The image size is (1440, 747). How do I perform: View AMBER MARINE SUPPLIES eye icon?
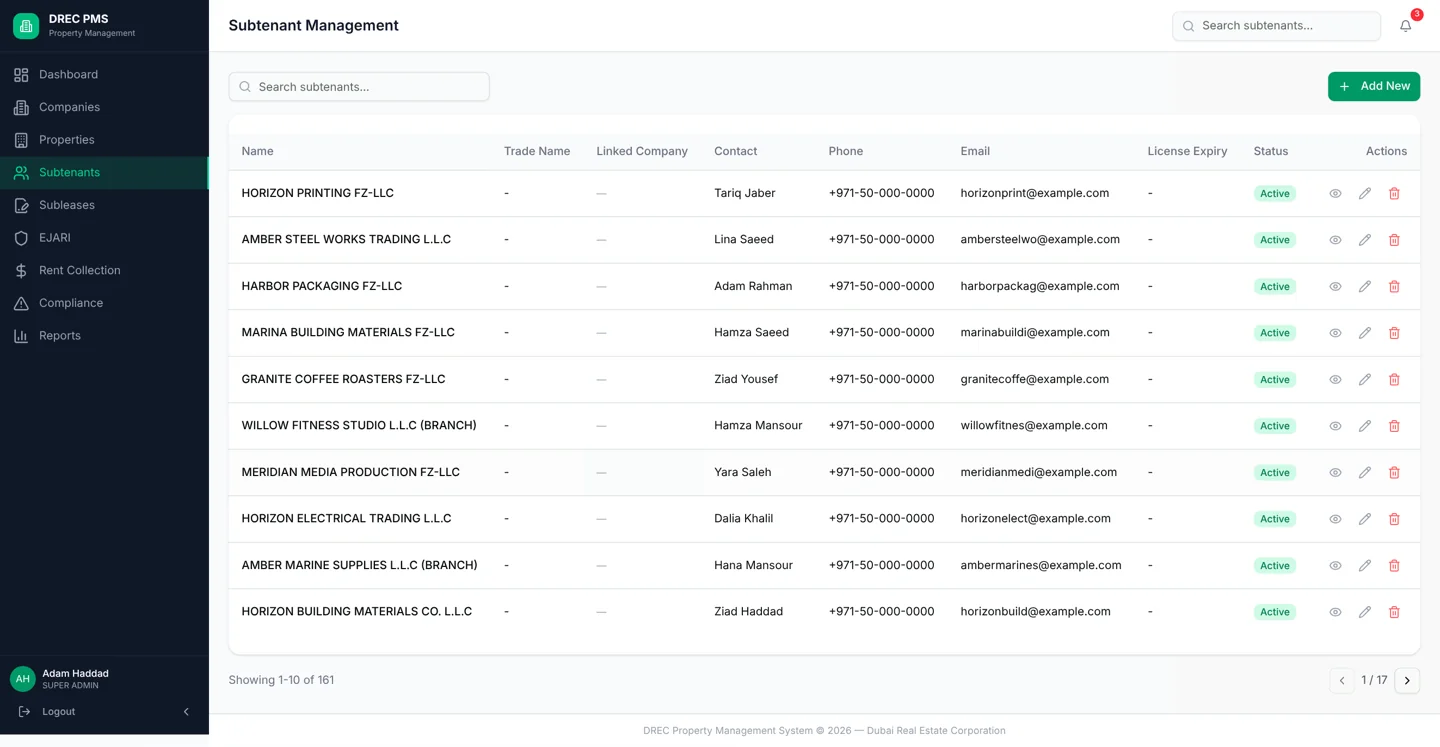(x=1335, y=566)
